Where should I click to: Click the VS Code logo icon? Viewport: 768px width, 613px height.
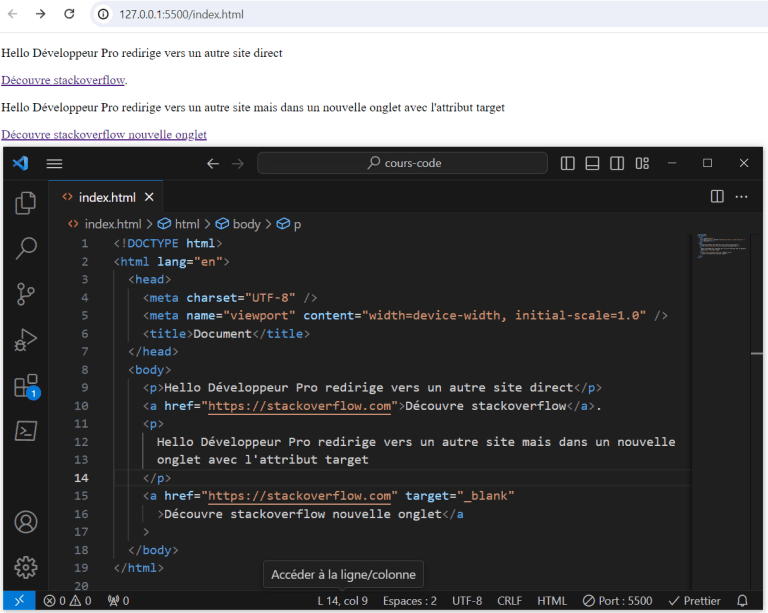(21, 163)
